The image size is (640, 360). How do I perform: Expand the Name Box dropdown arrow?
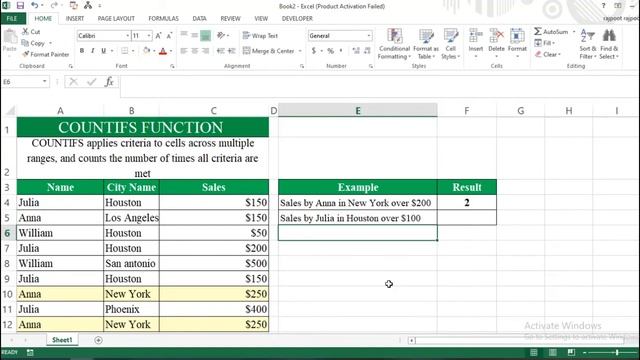(x=44, y=82)
